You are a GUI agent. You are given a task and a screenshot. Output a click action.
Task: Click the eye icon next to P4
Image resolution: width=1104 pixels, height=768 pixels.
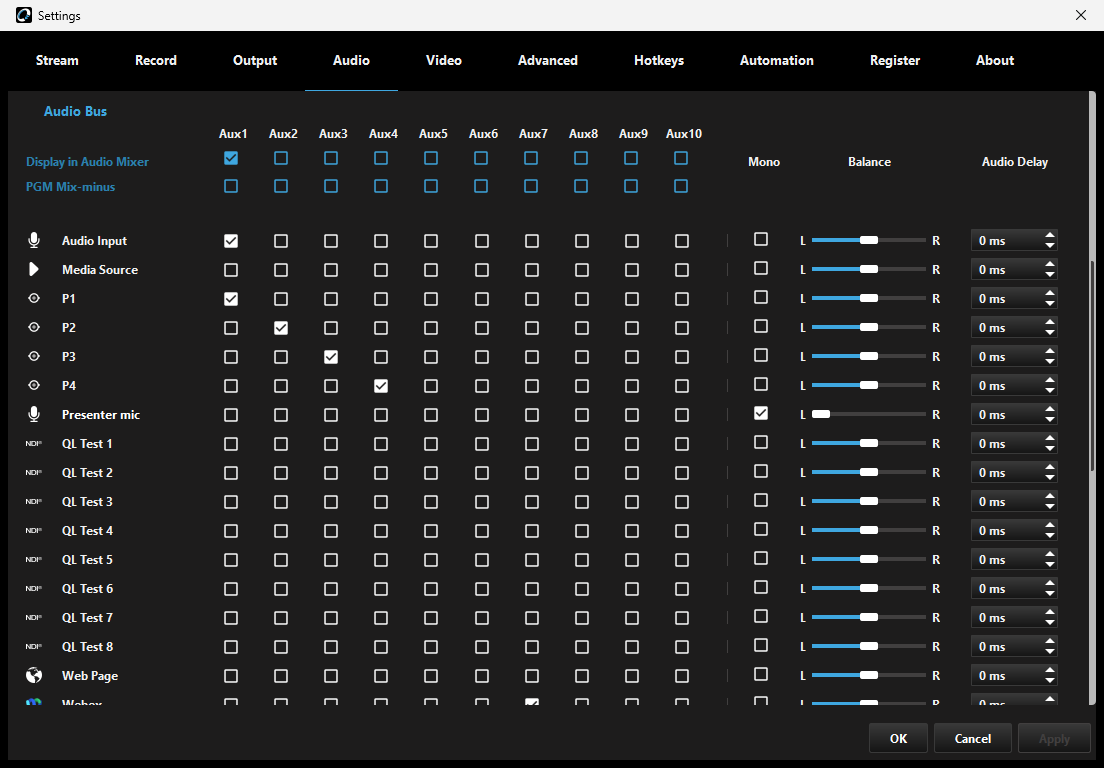(34, 385)
